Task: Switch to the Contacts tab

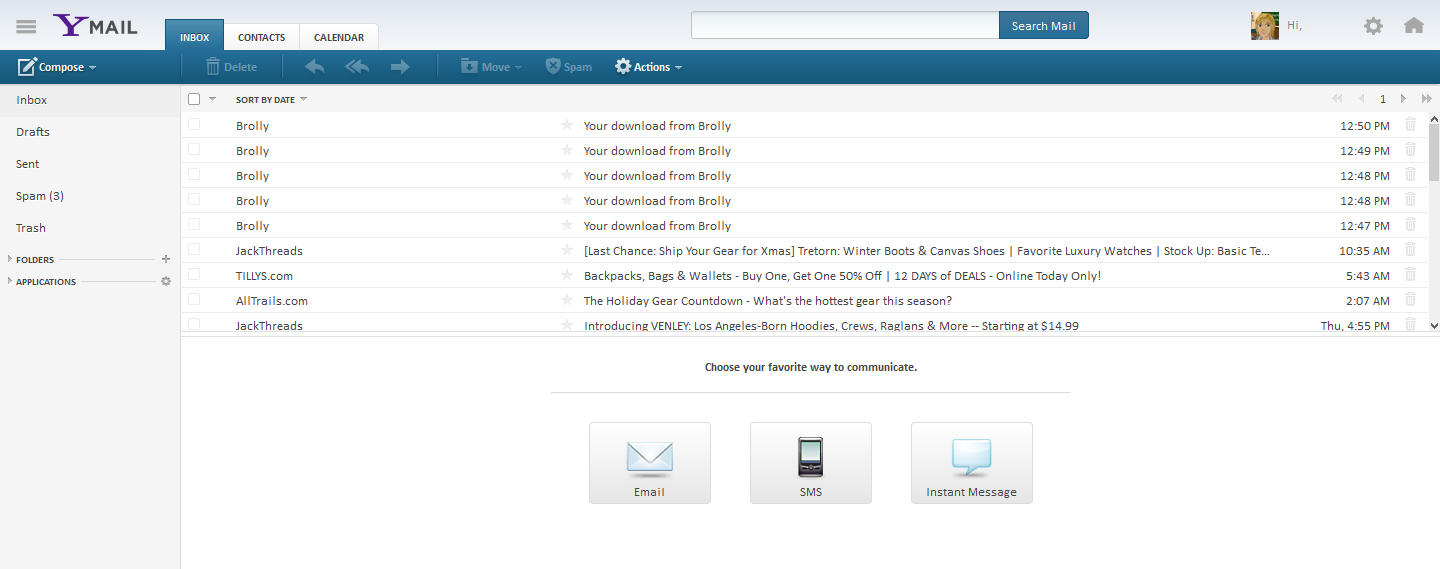Action: [261, 37]
